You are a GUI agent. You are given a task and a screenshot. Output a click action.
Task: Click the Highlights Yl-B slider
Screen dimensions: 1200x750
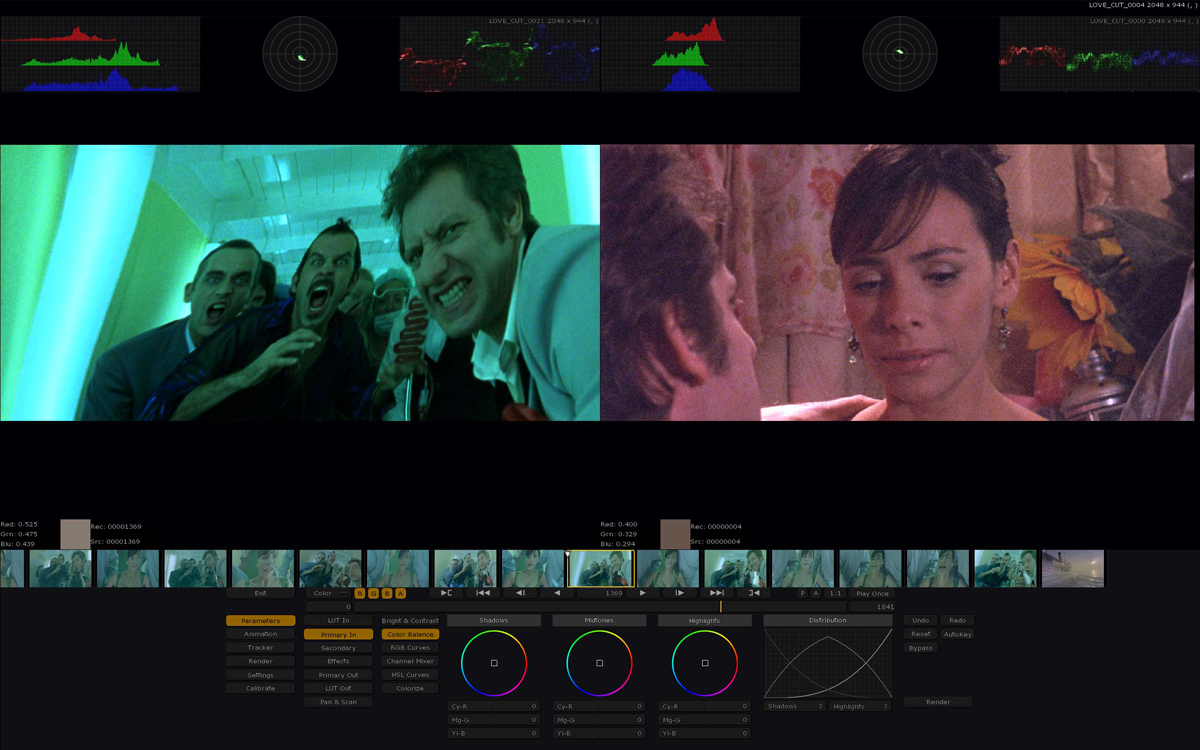(705, 733)
